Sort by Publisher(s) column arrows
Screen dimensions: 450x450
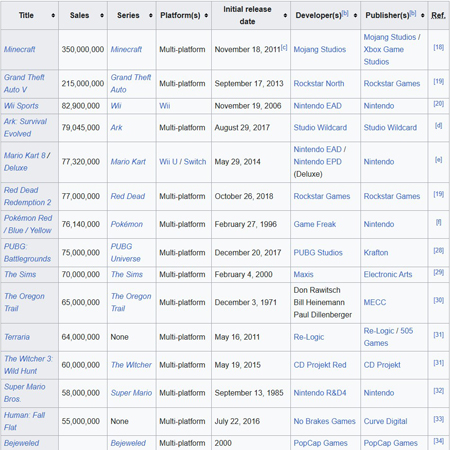423,16
